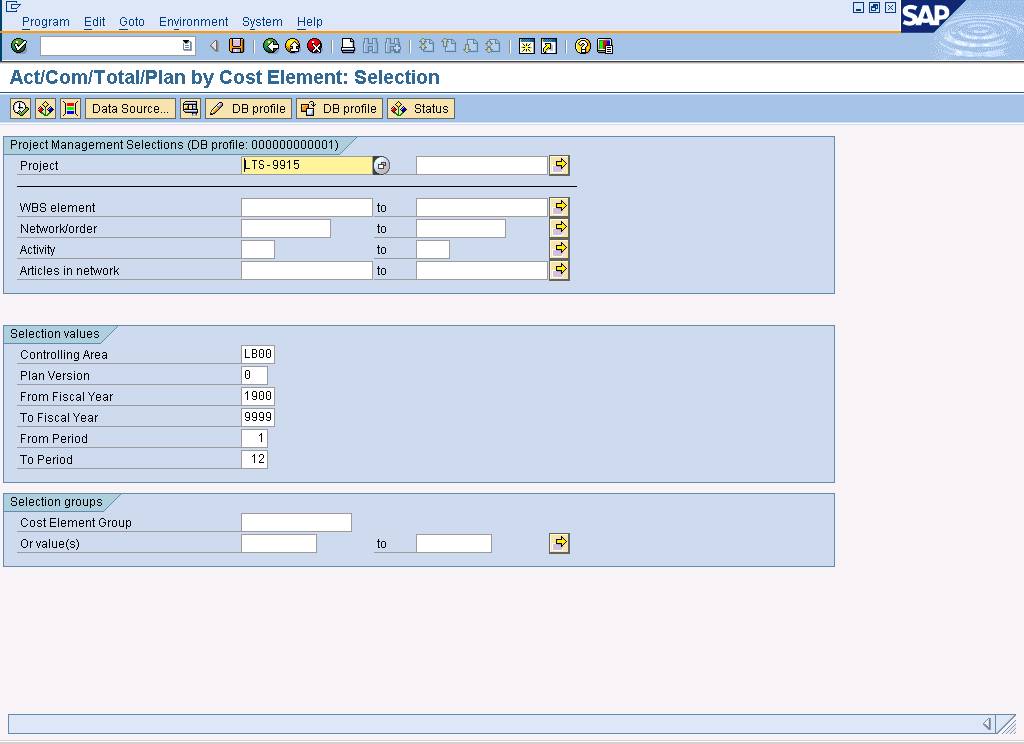This screenshot has height=744, width=1024.
Task: Click the Activity from field
Action: [258, 249]
